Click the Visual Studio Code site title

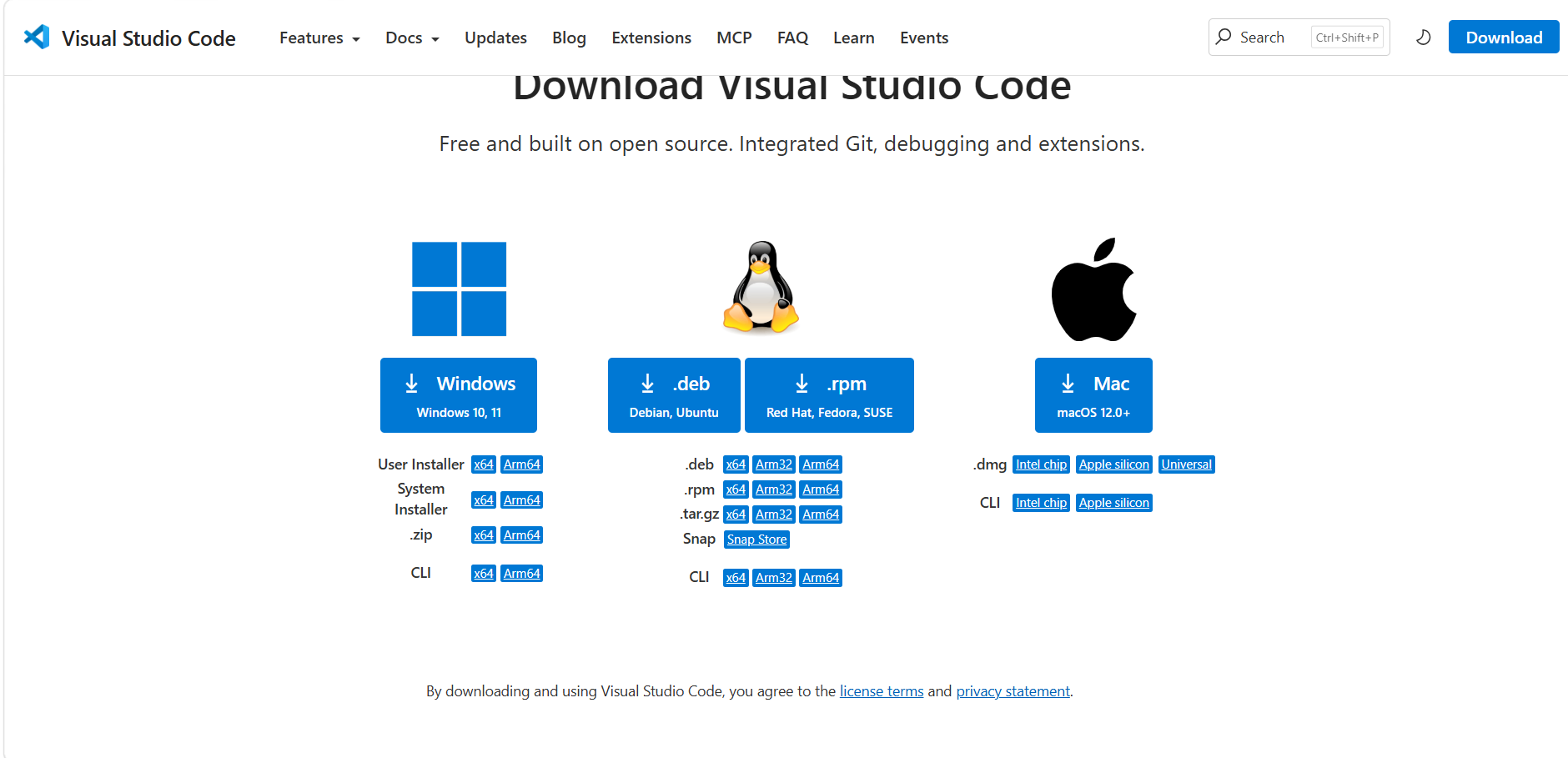tap(148, 38)
